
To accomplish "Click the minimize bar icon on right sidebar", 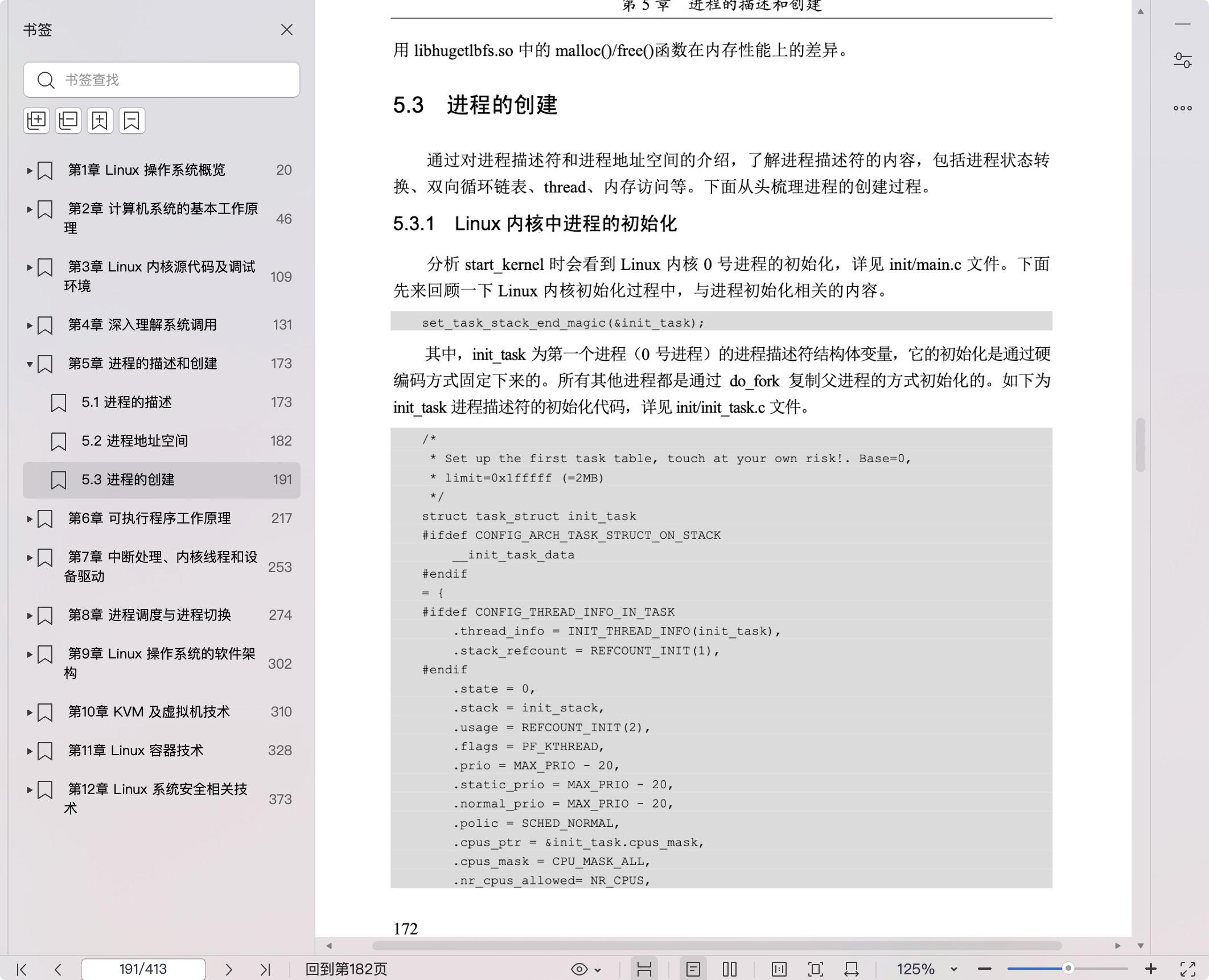I will point(1182,24).
